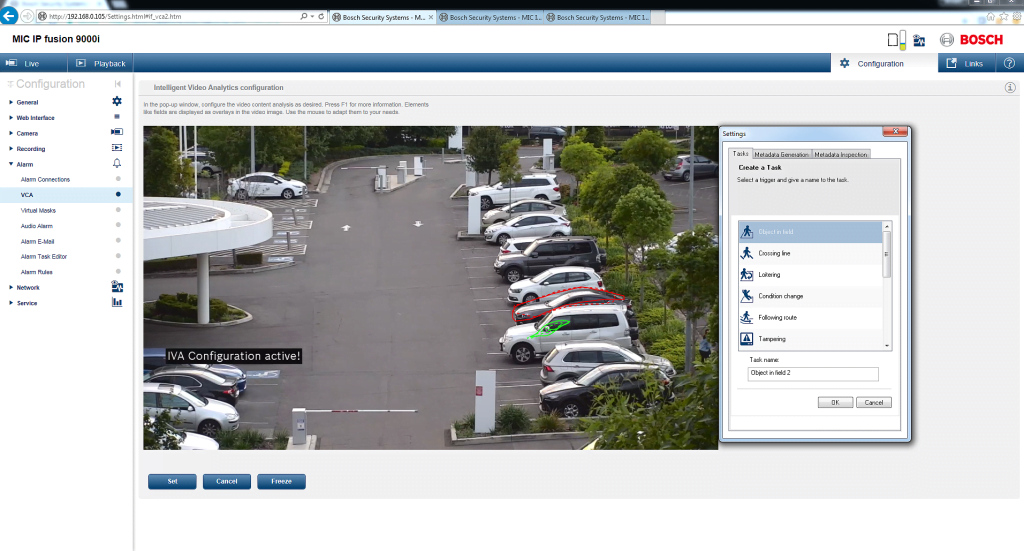Image resolution: width=1024 pixels, height=551 pixels.
Task: Click the help question mark icon
Action: coord(1009,63)
